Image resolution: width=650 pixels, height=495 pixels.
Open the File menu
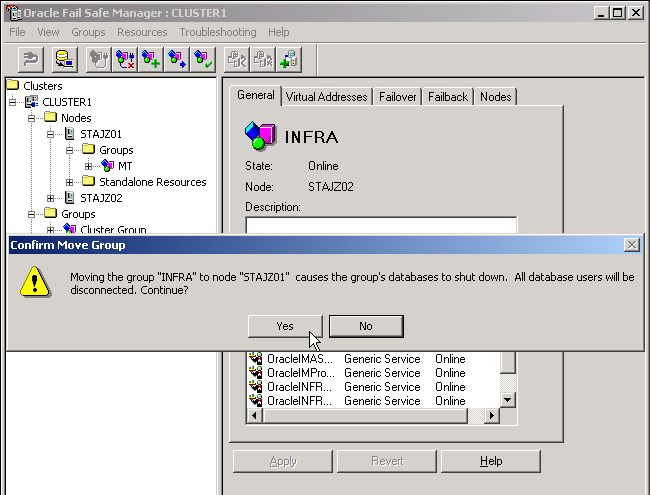click(x=17, y=32)
